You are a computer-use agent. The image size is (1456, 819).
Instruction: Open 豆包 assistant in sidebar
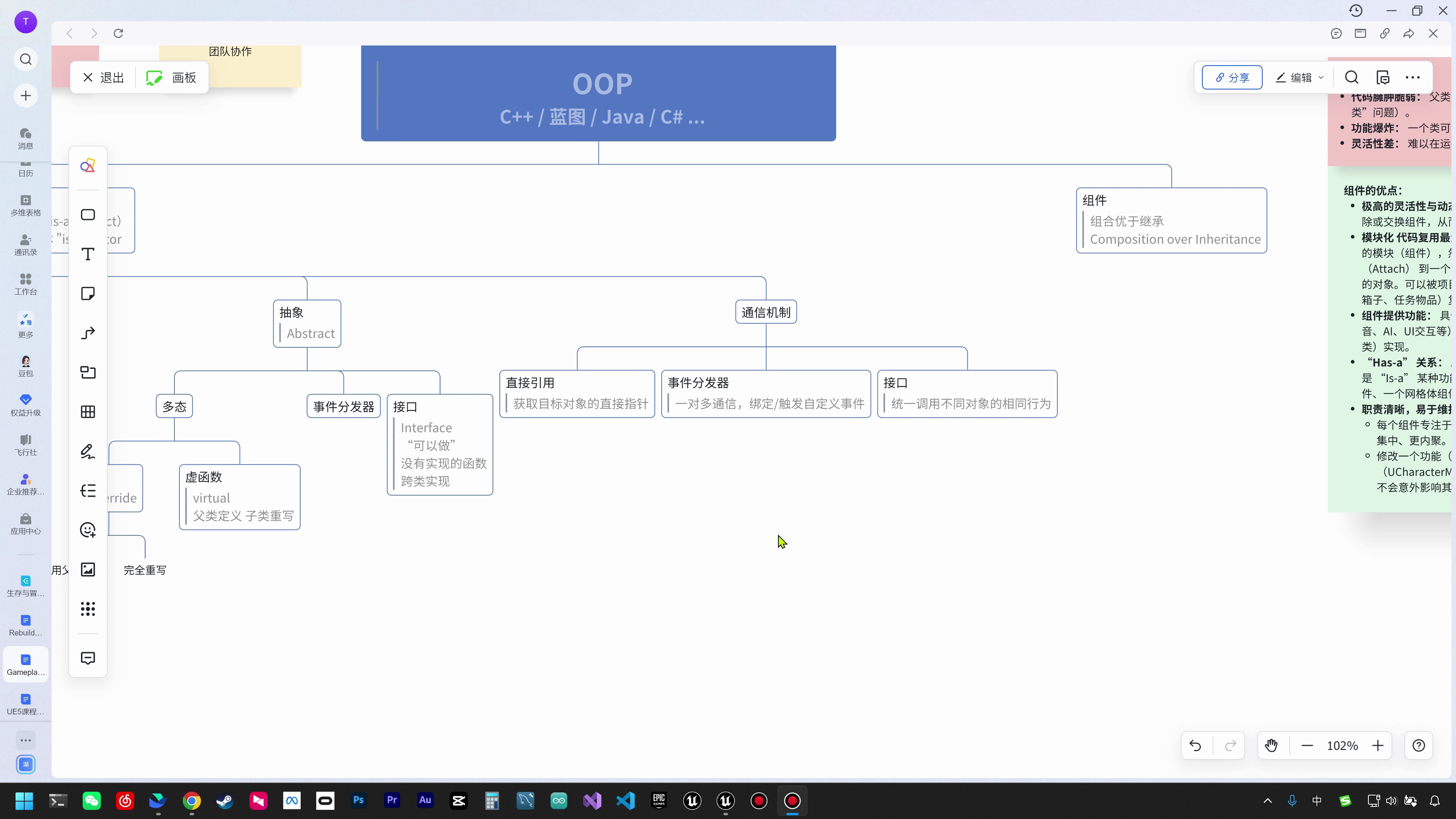(25, 366)
